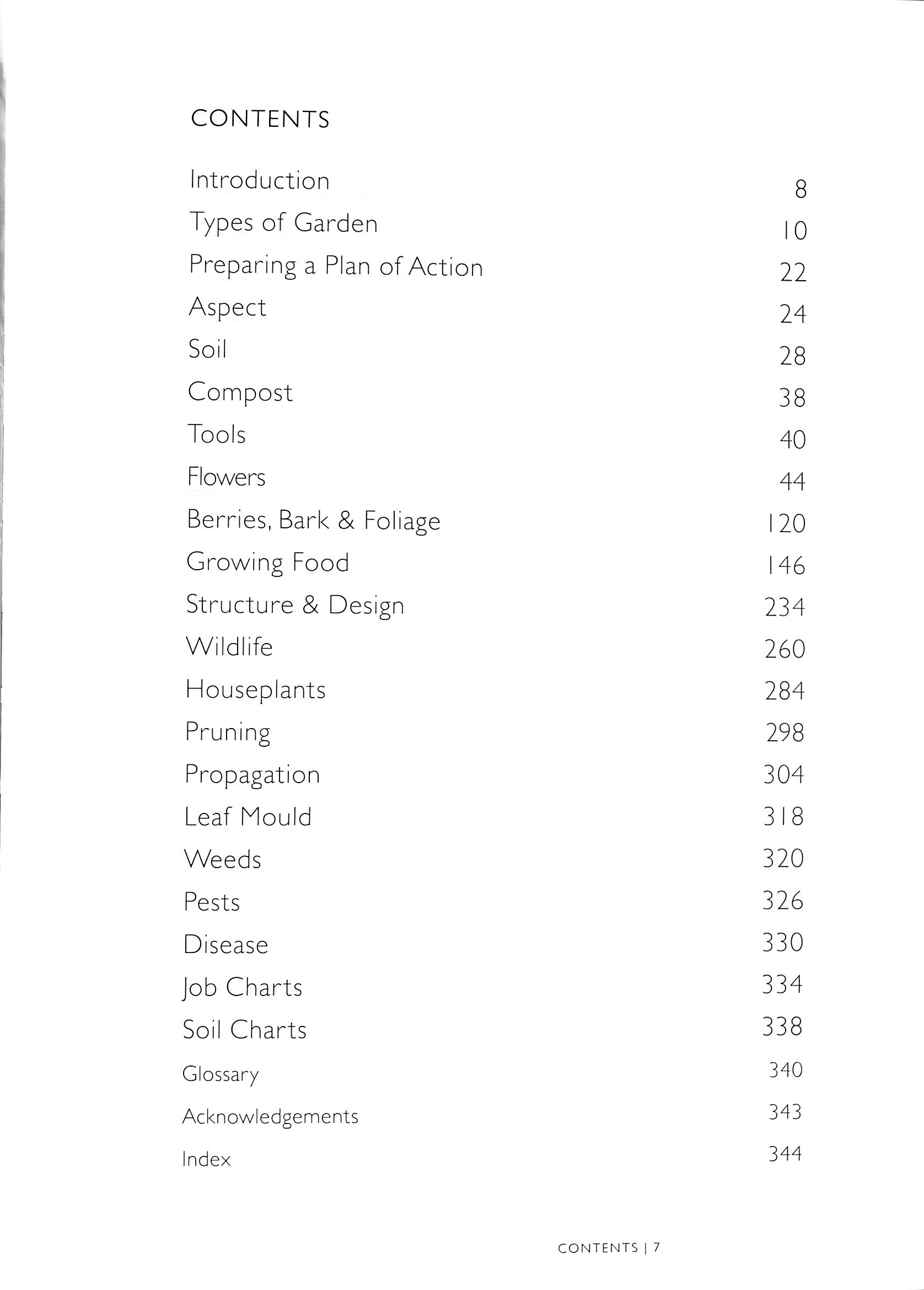Click the Houseplants chapter title

coord(255,690)
